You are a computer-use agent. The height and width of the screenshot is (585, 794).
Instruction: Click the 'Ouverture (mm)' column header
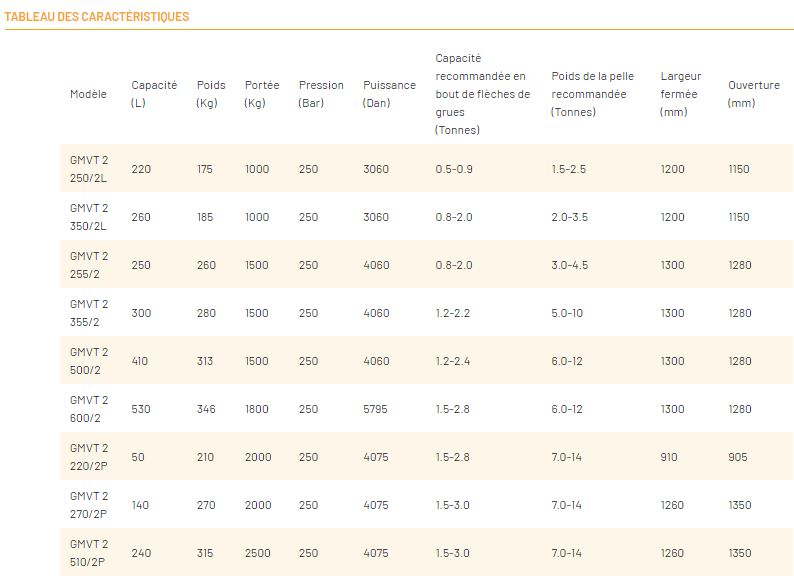click(754, 94)
